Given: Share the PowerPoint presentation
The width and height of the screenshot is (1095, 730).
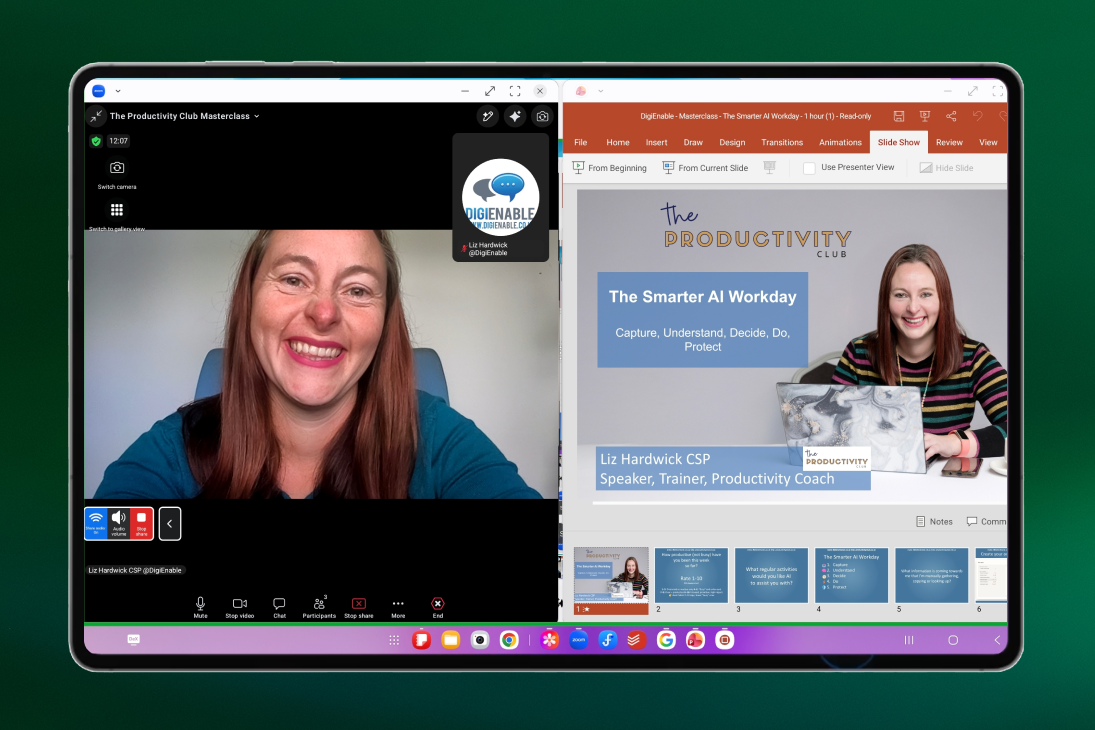Looking at the screenshot, I should pos(951,116).
